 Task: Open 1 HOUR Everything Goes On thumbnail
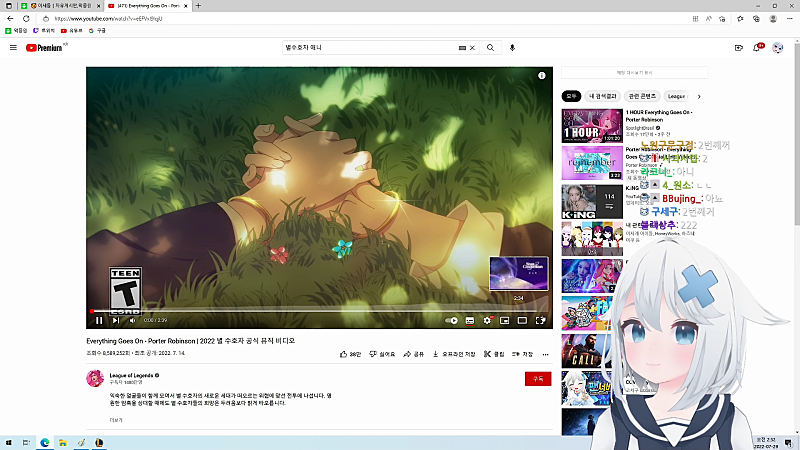pyautogui.click(x=592, y=126)
